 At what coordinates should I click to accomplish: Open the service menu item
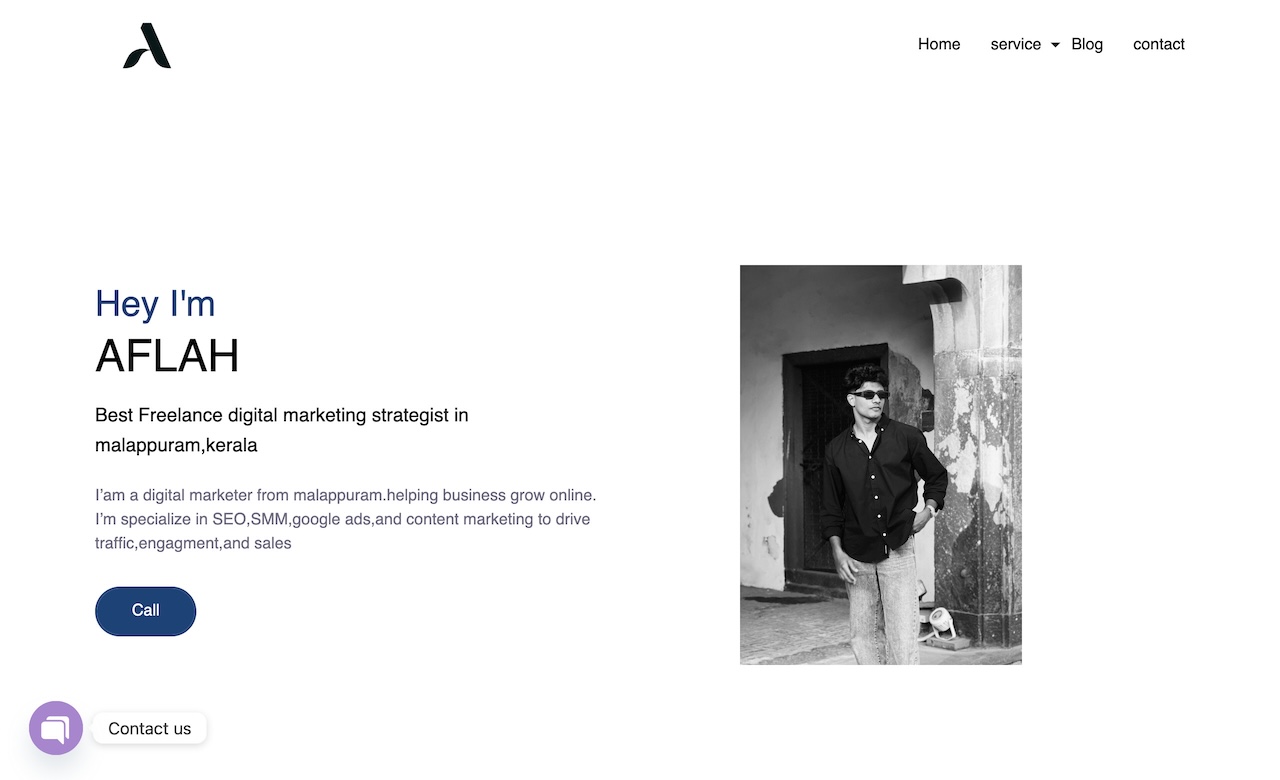[x=1016, y=44]
